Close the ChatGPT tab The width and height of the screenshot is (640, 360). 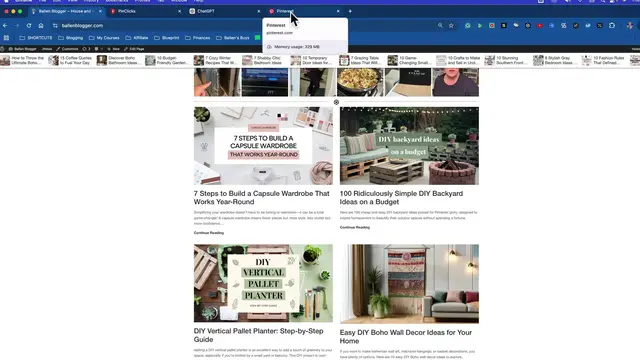point(259,11)
